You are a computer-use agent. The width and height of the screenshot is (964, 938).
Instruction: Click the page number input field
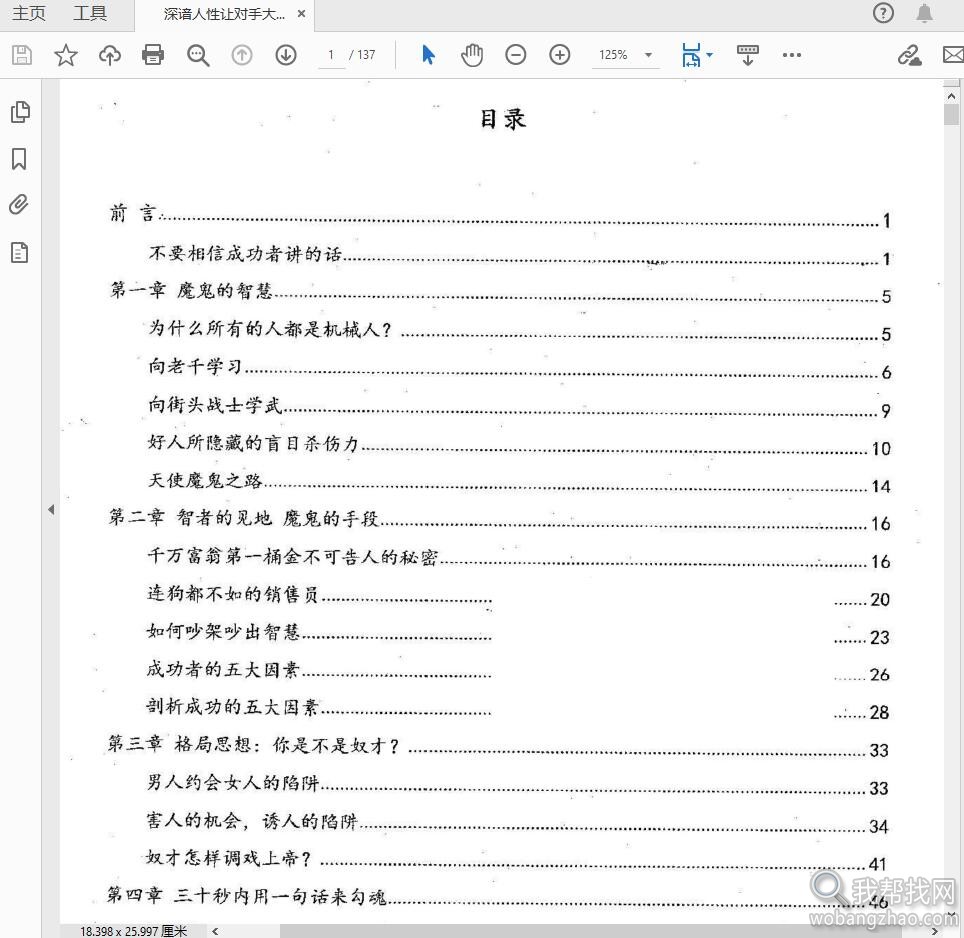point(331,55)
